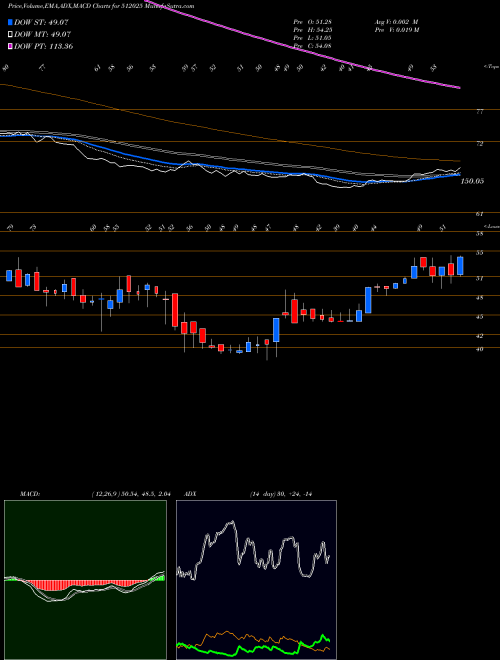This screenshot has height=660, width=500.
Task: Click the 'Pre O: 51.28' value
Action: 313,22
